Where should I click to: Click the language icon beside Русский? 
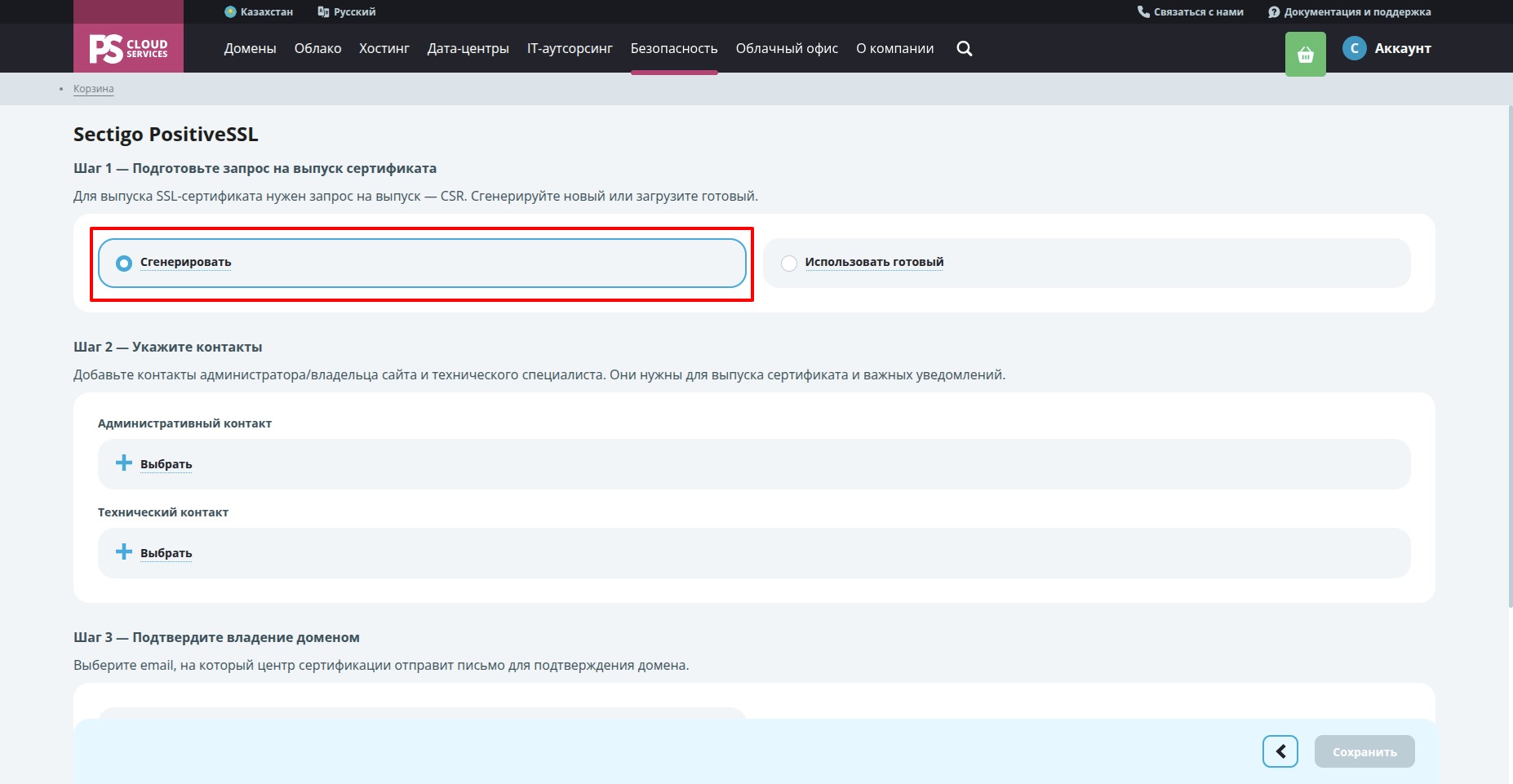pos(323,11)
